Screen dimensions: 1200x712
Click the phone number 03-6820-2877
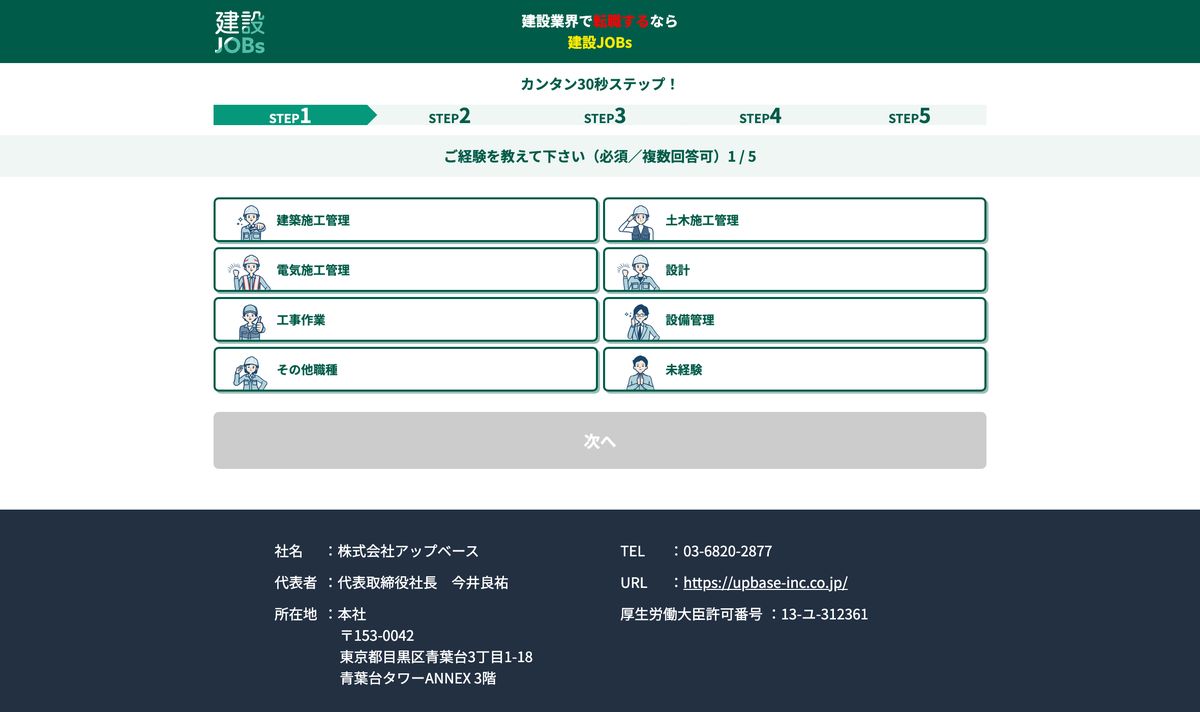[x=728, y=551]
